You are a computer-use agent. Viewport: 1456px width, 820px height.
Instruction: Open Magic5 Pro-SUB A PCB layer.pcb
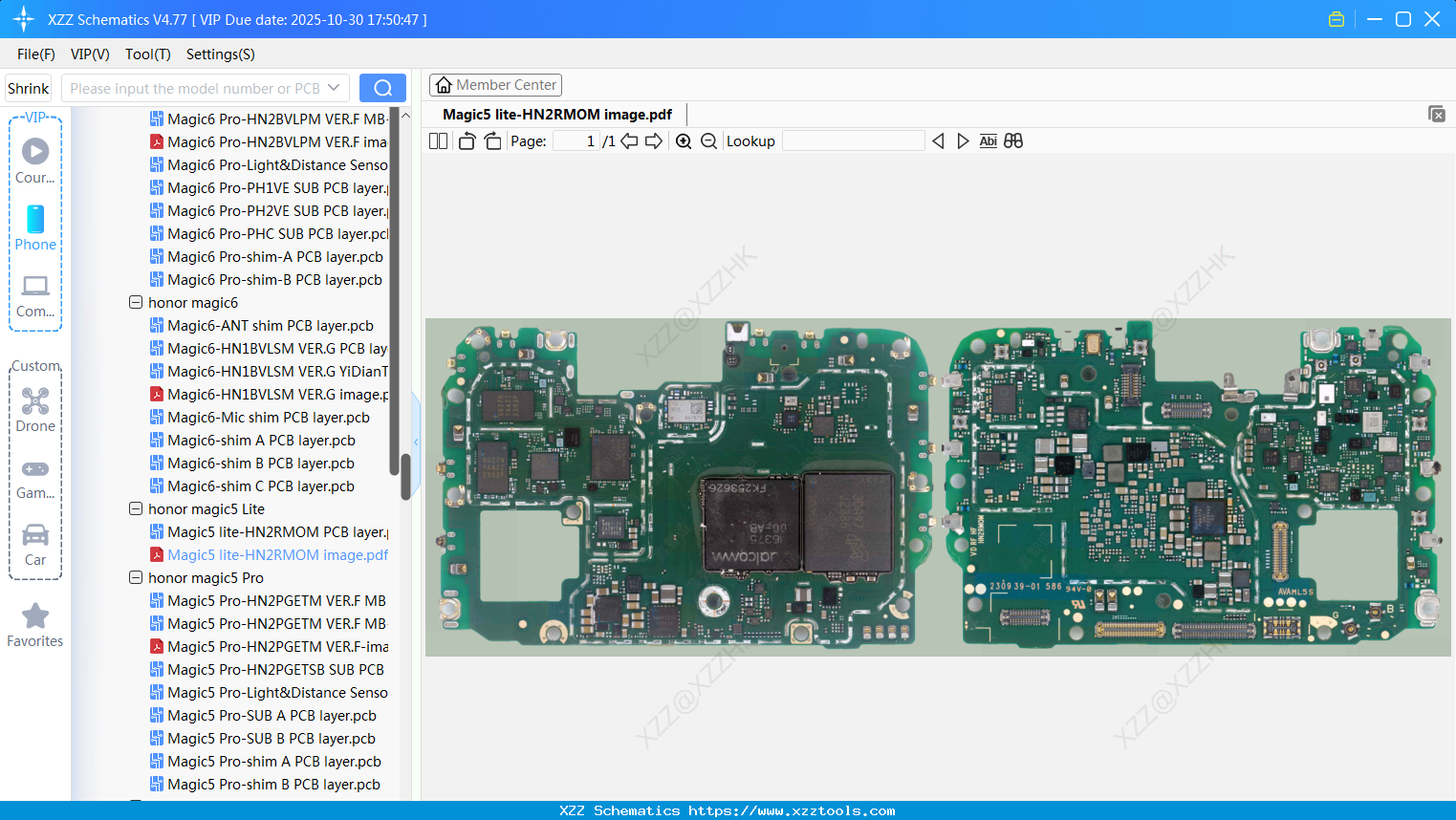263,715
